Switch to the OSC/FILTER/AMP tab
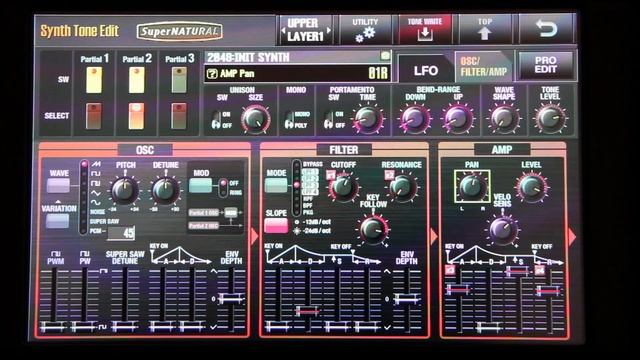 484,67
